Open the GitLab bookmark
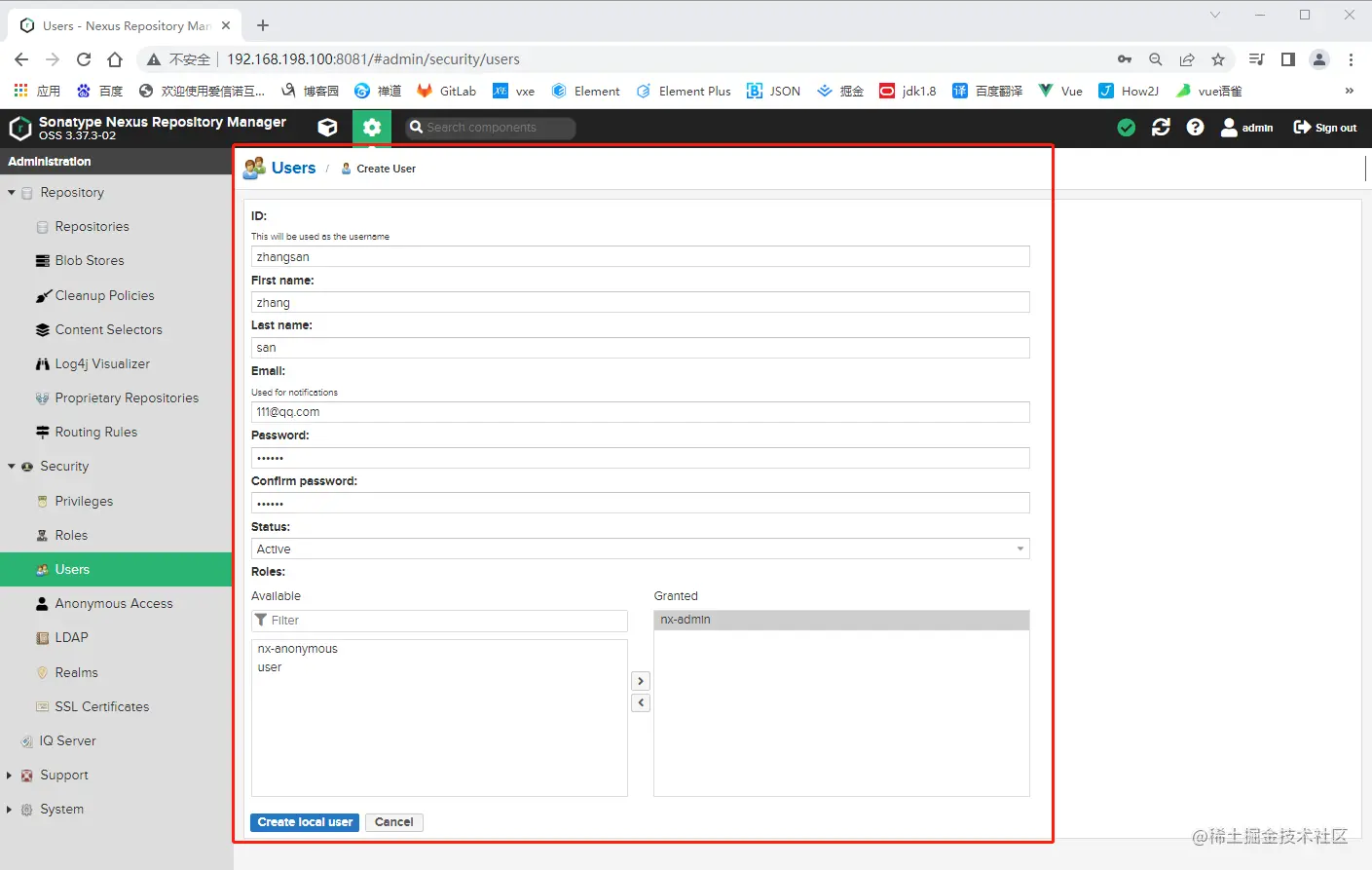1372x870 pixels. 446,91
